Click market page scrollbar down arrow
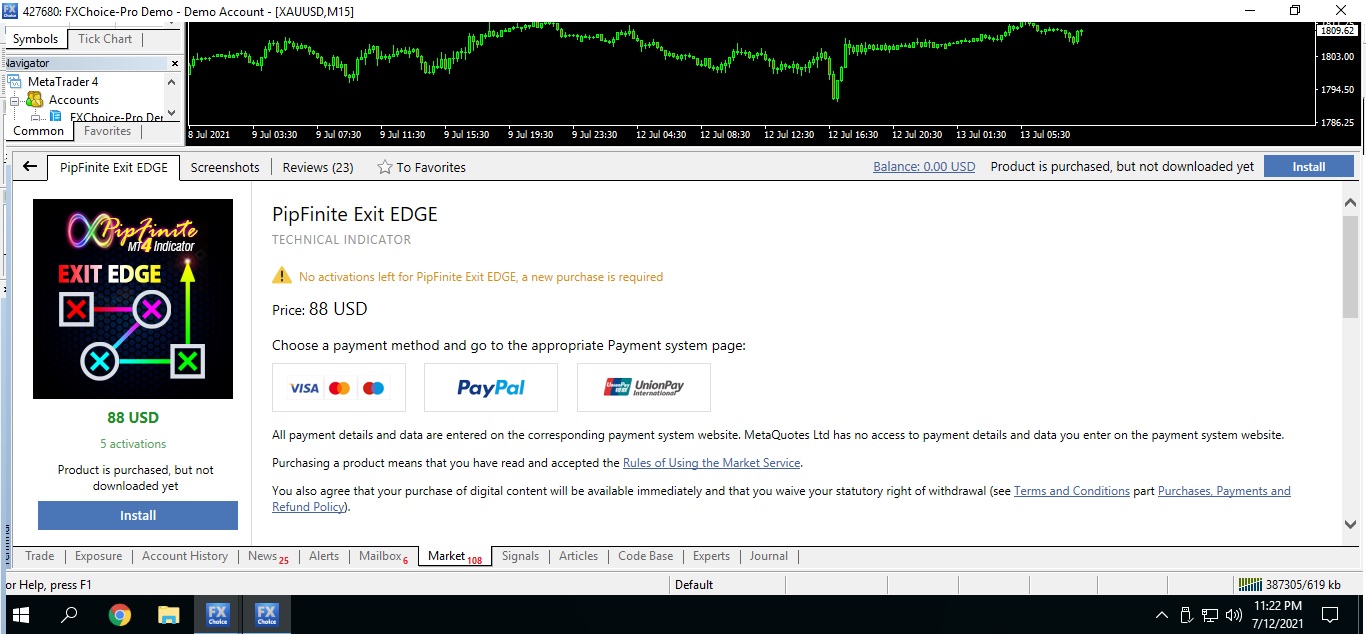 (1350, 523)
